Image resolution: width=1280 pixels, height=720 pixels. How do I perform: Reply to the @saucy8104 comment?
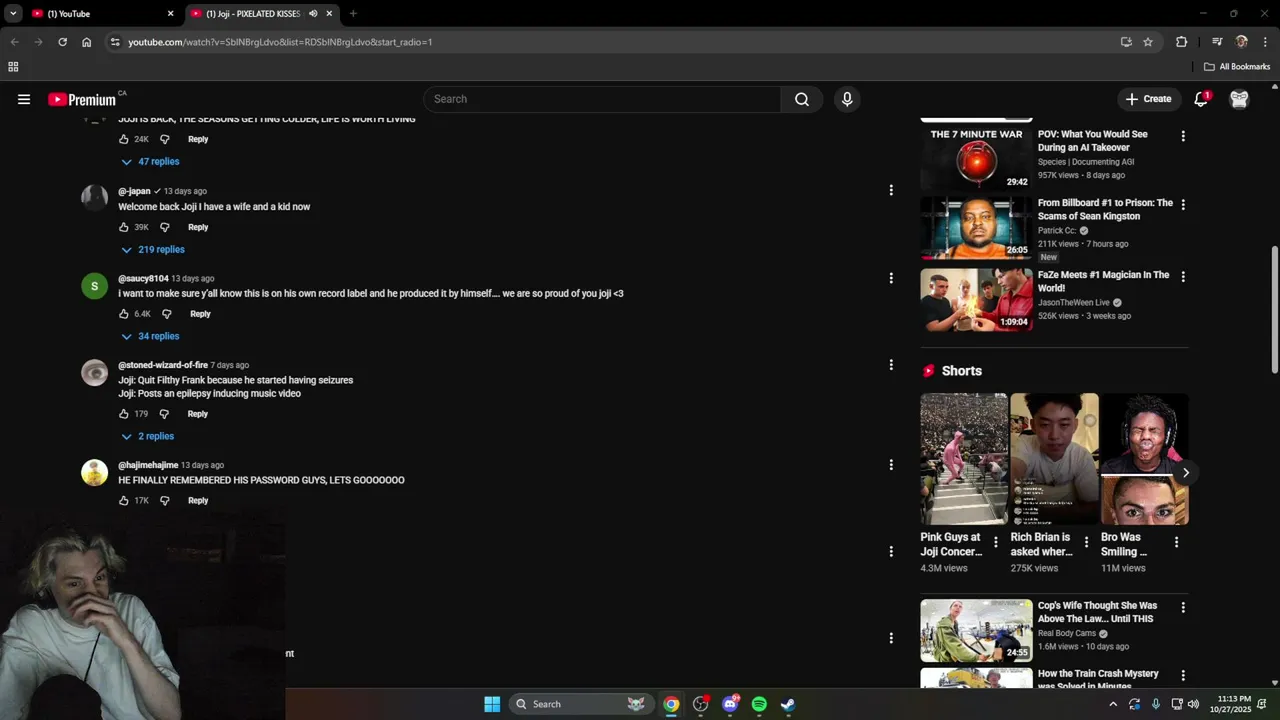200,314
